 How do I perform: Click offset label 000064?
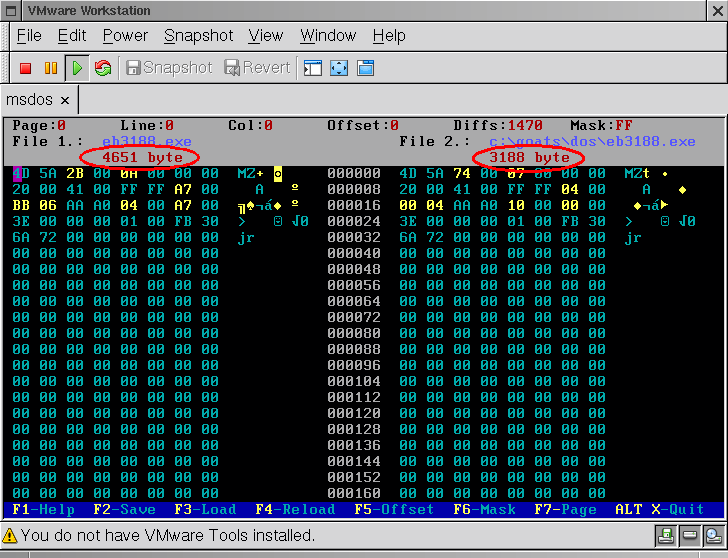point(354,301)
